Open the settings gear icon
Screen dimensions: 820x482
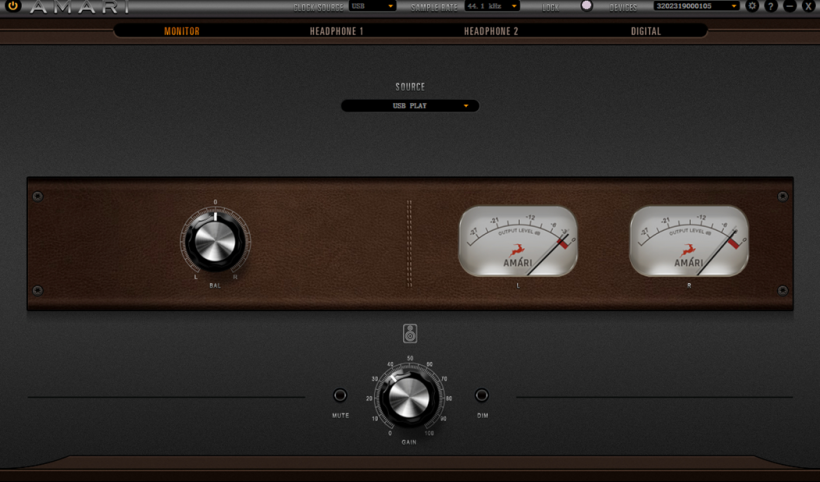click(752, 6)
